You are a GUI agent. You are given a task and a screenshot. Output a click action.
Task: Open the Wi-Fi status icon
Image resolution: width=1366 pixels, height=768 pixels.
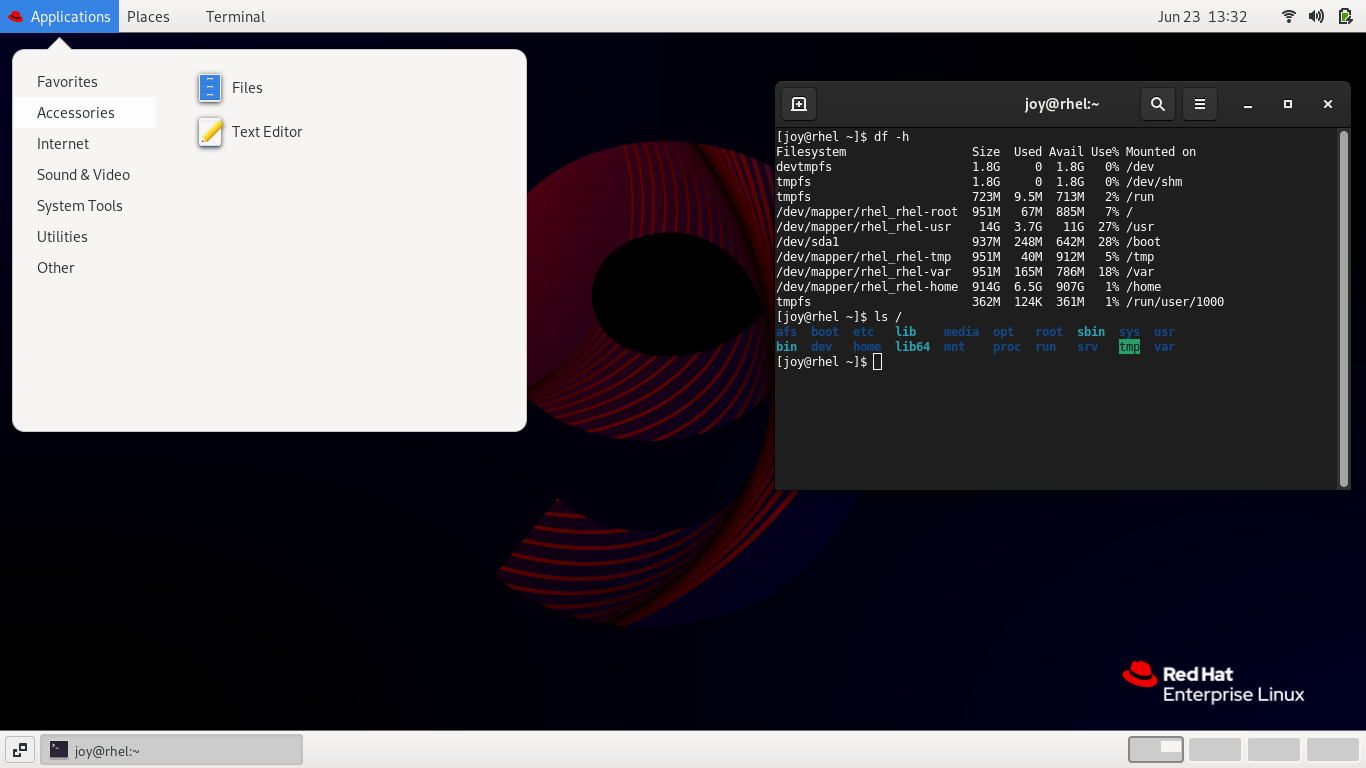[1288, 16]
